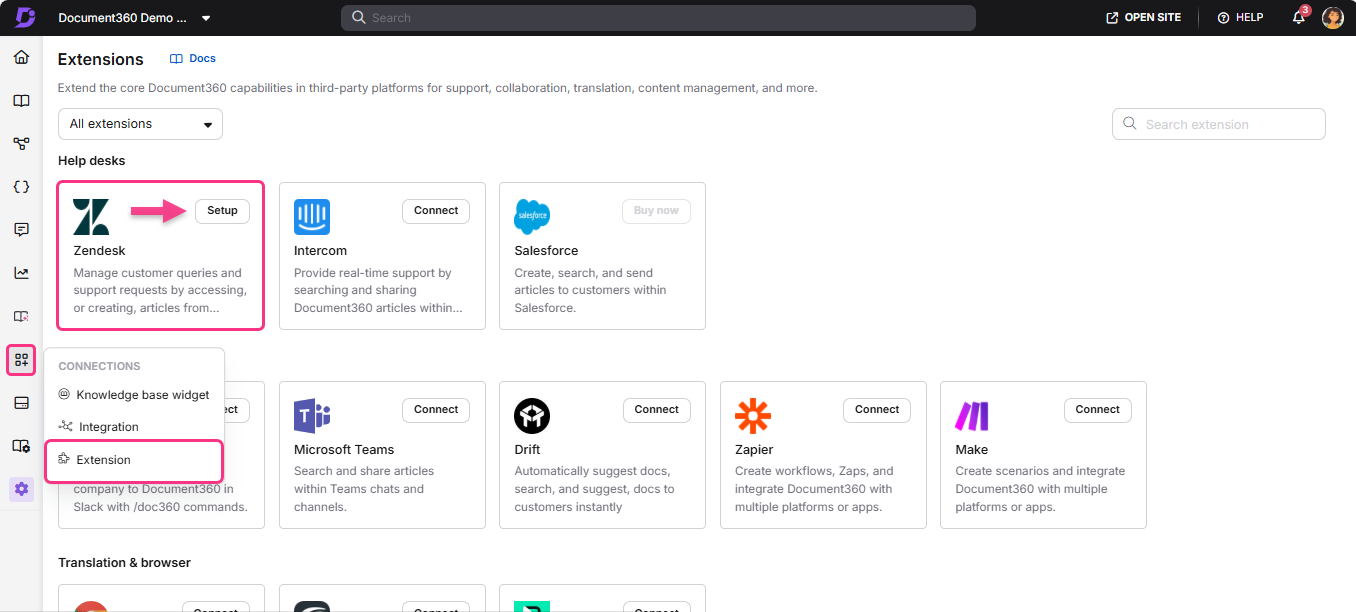Click the Zendesk extension logo
Image resolution: width=1356 pixels, height=612 pixels.
click(x=92, y=215)
